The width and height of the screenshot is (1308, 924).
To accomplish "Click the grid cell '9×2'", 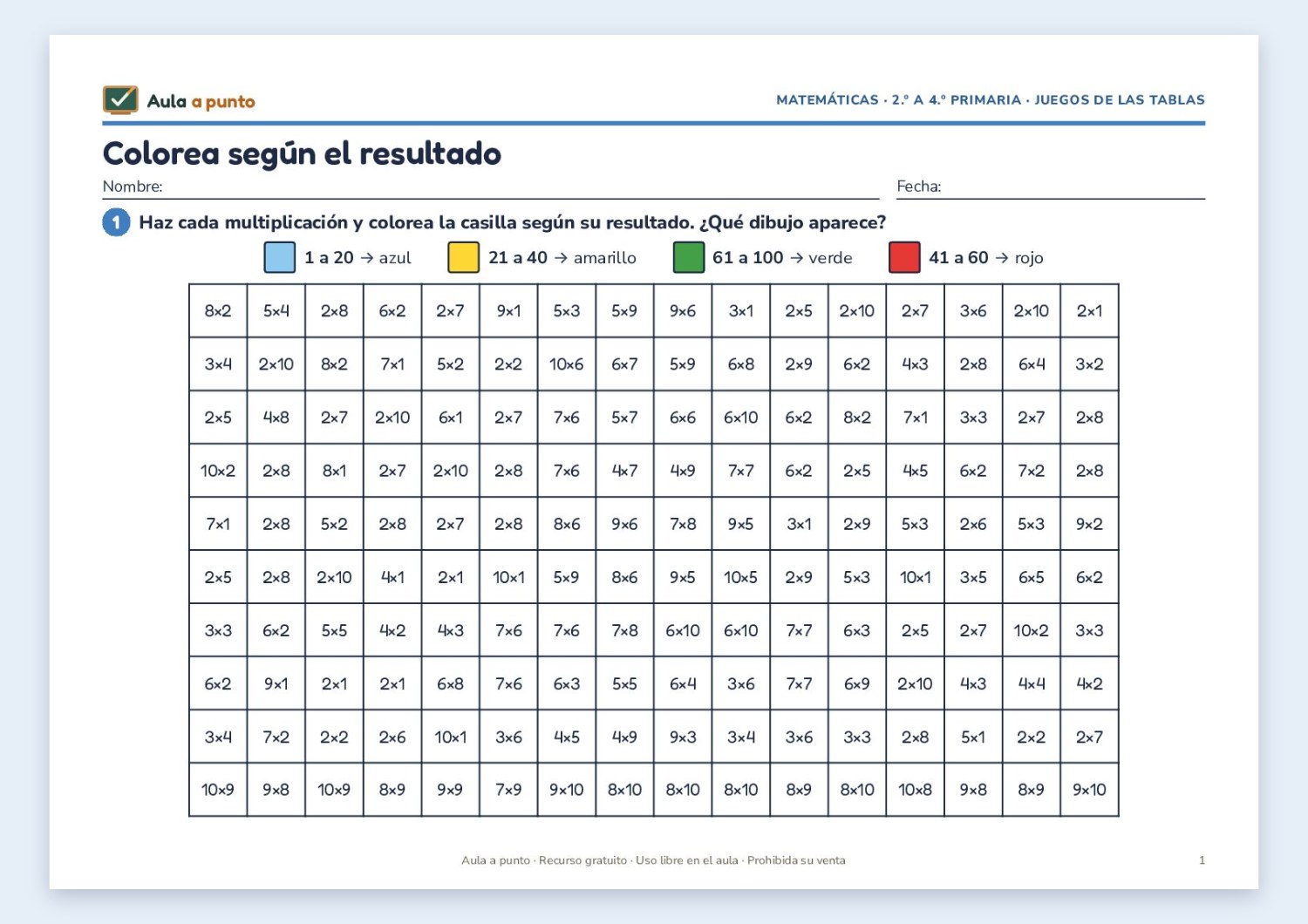I will pos(1089,524).
